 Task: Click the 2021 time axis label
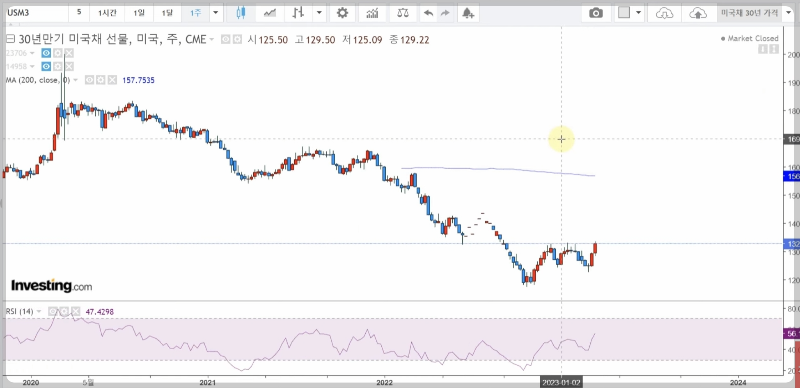tap(208, 382)
